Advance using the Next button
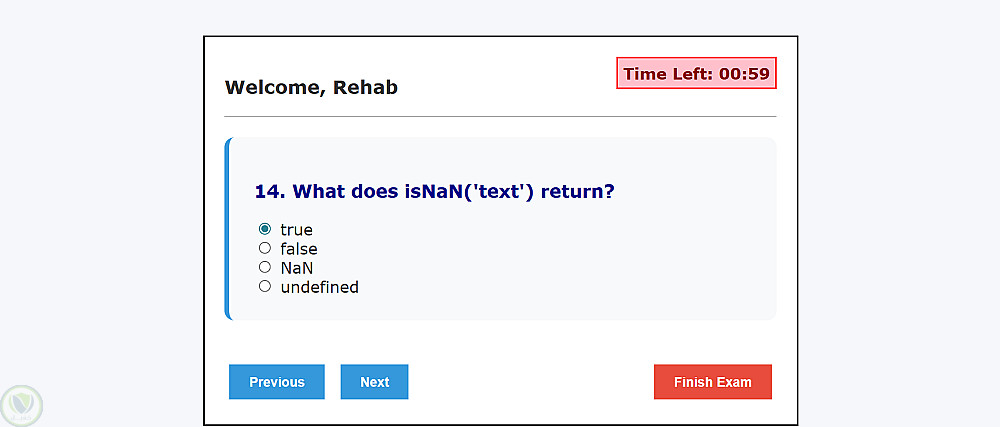 click(374, 382)
